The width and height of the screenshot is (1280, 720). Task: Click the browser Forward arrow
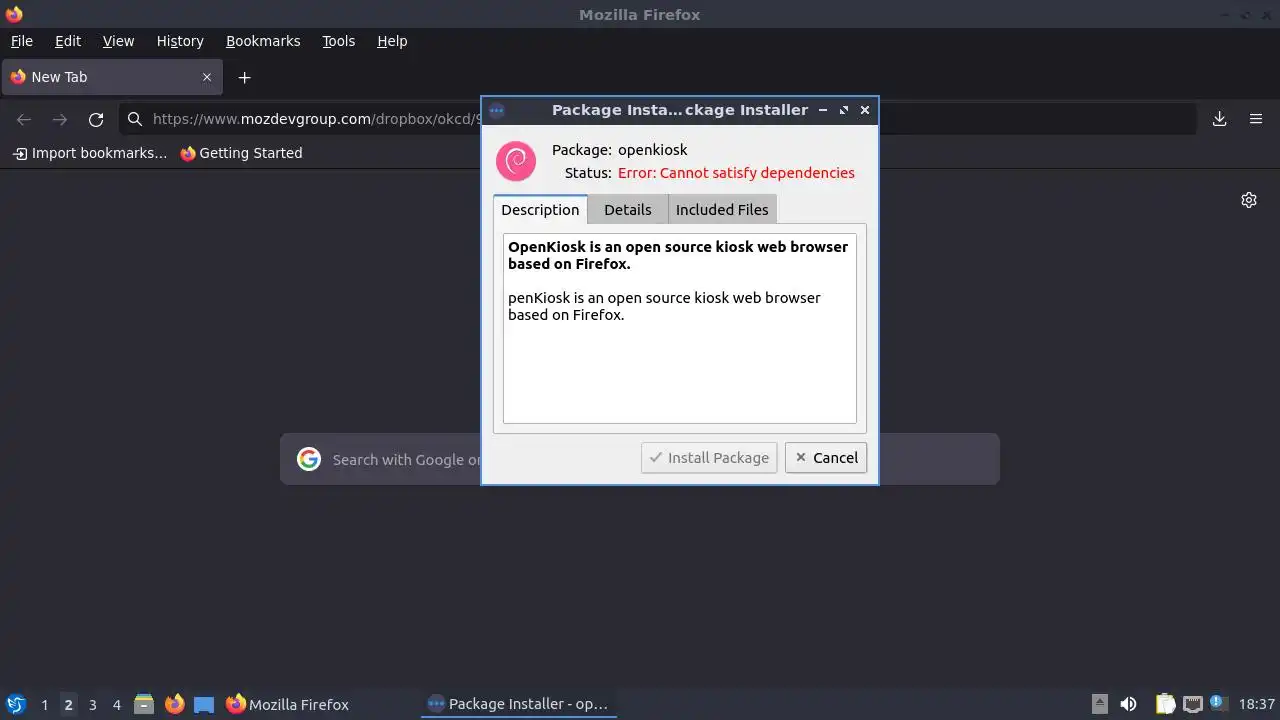pos(60,119)
